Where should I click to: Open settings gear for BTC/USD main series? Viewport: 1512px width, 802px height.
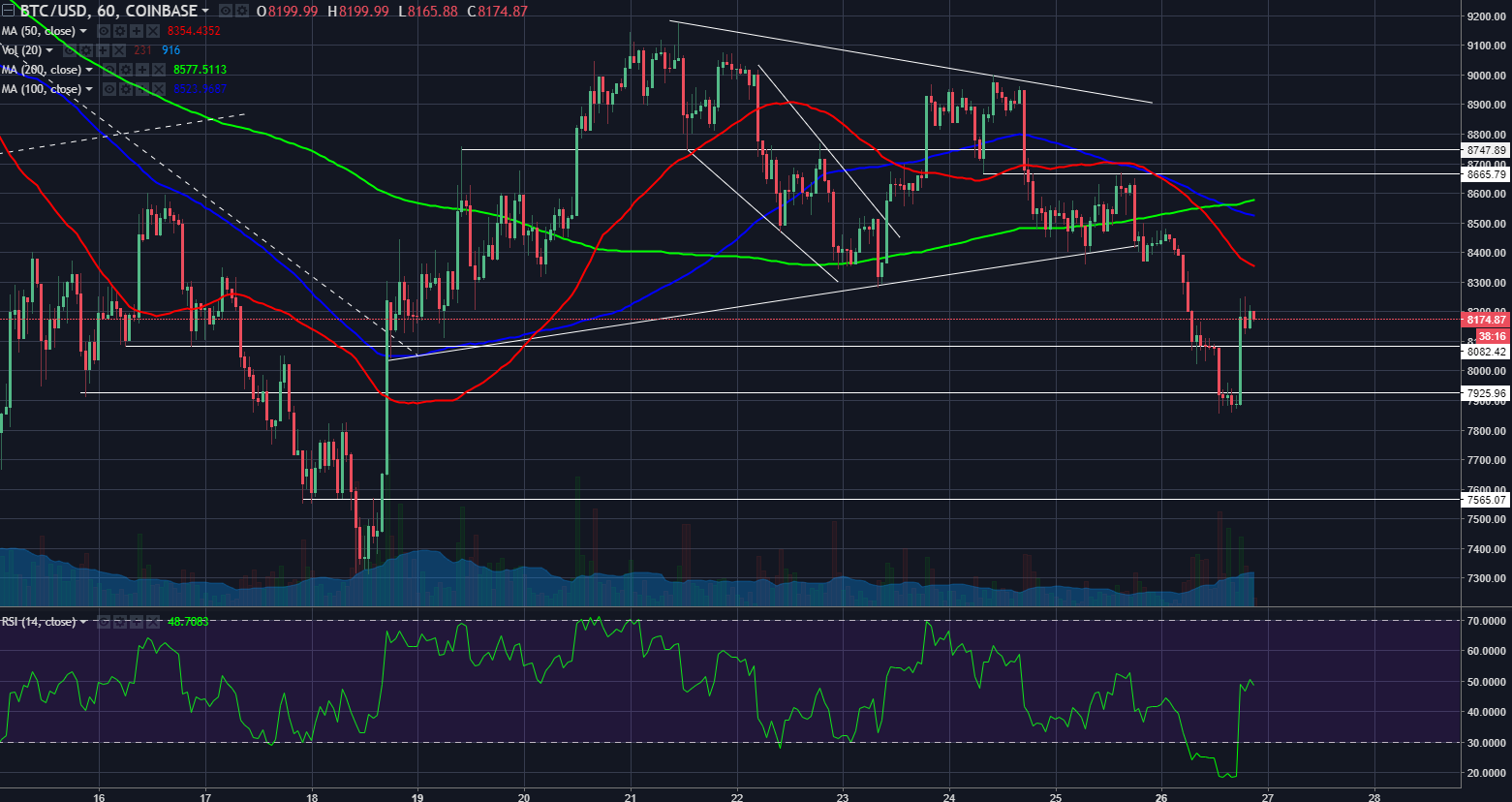click(x=241, y=11)
